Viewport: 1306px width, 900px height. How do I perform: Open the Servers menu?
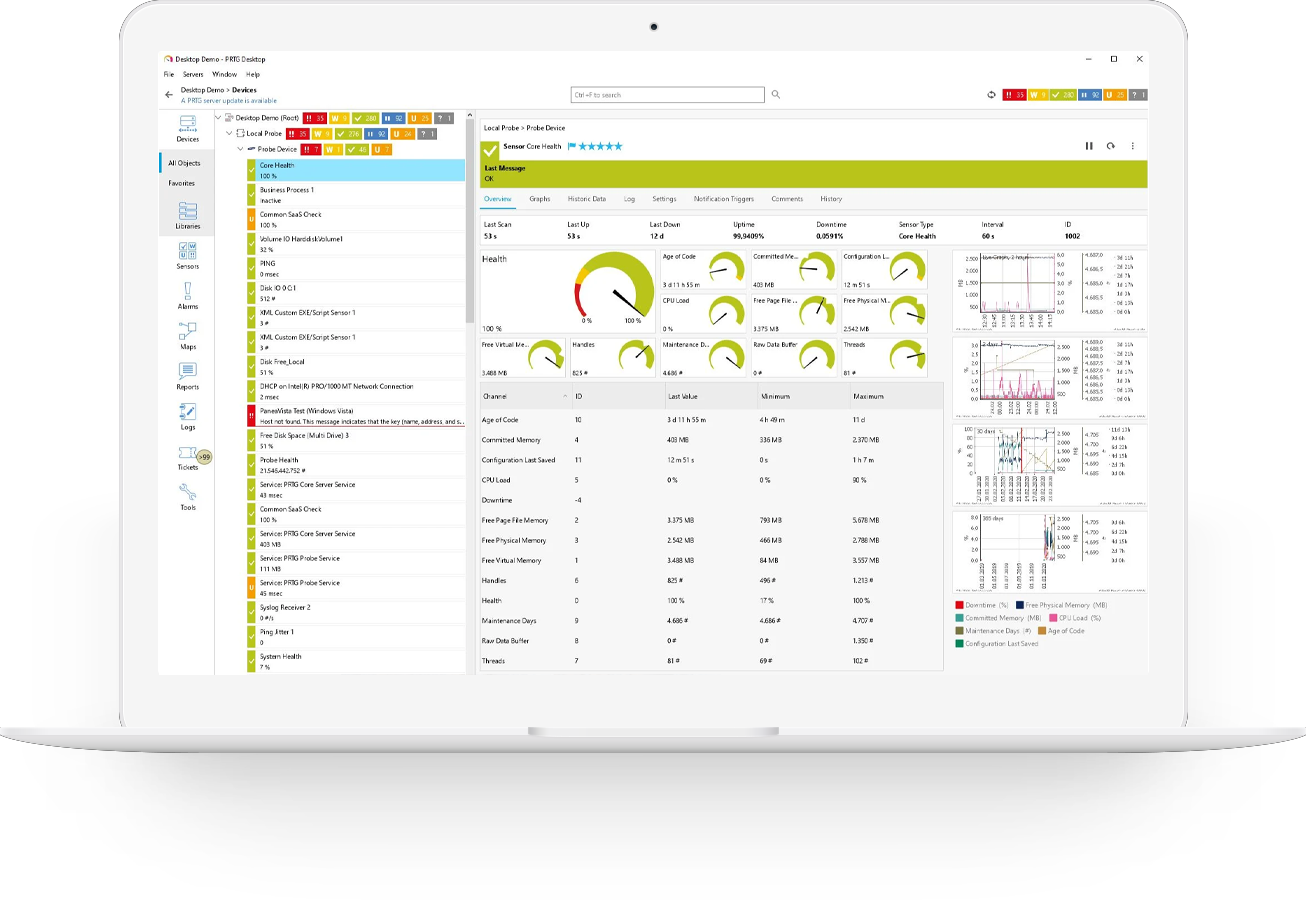[193, 74]
